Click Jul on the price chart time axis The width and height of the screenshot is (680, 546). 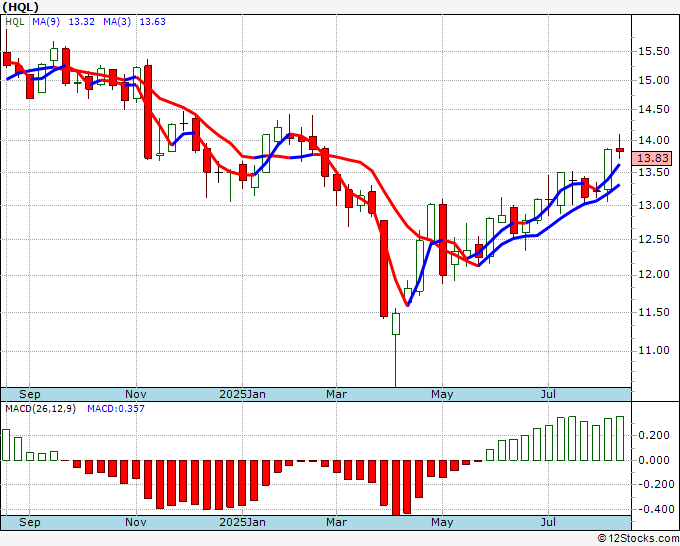(x=549, y=394)
